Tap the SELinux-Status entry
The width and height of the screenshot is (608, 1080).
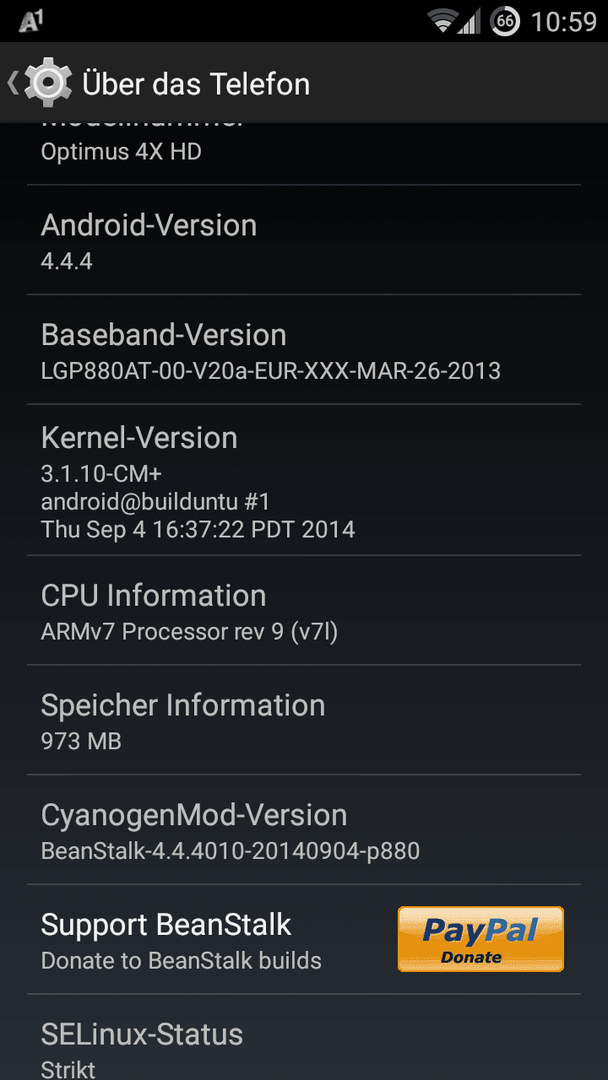point(304,1037)
